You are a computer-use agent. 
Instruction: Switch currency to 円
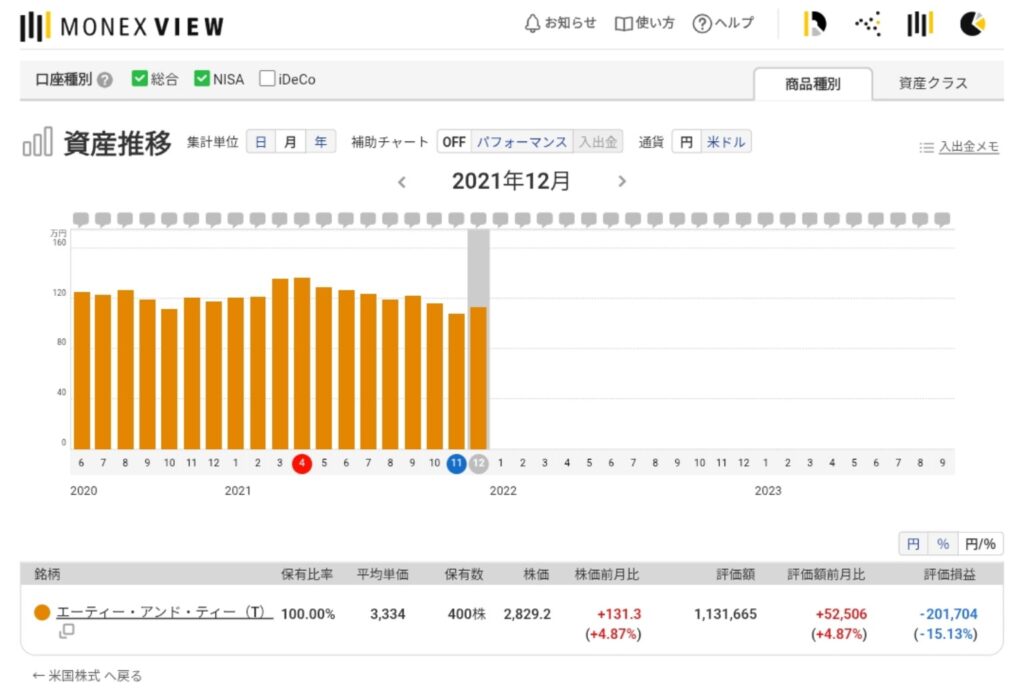686,142
